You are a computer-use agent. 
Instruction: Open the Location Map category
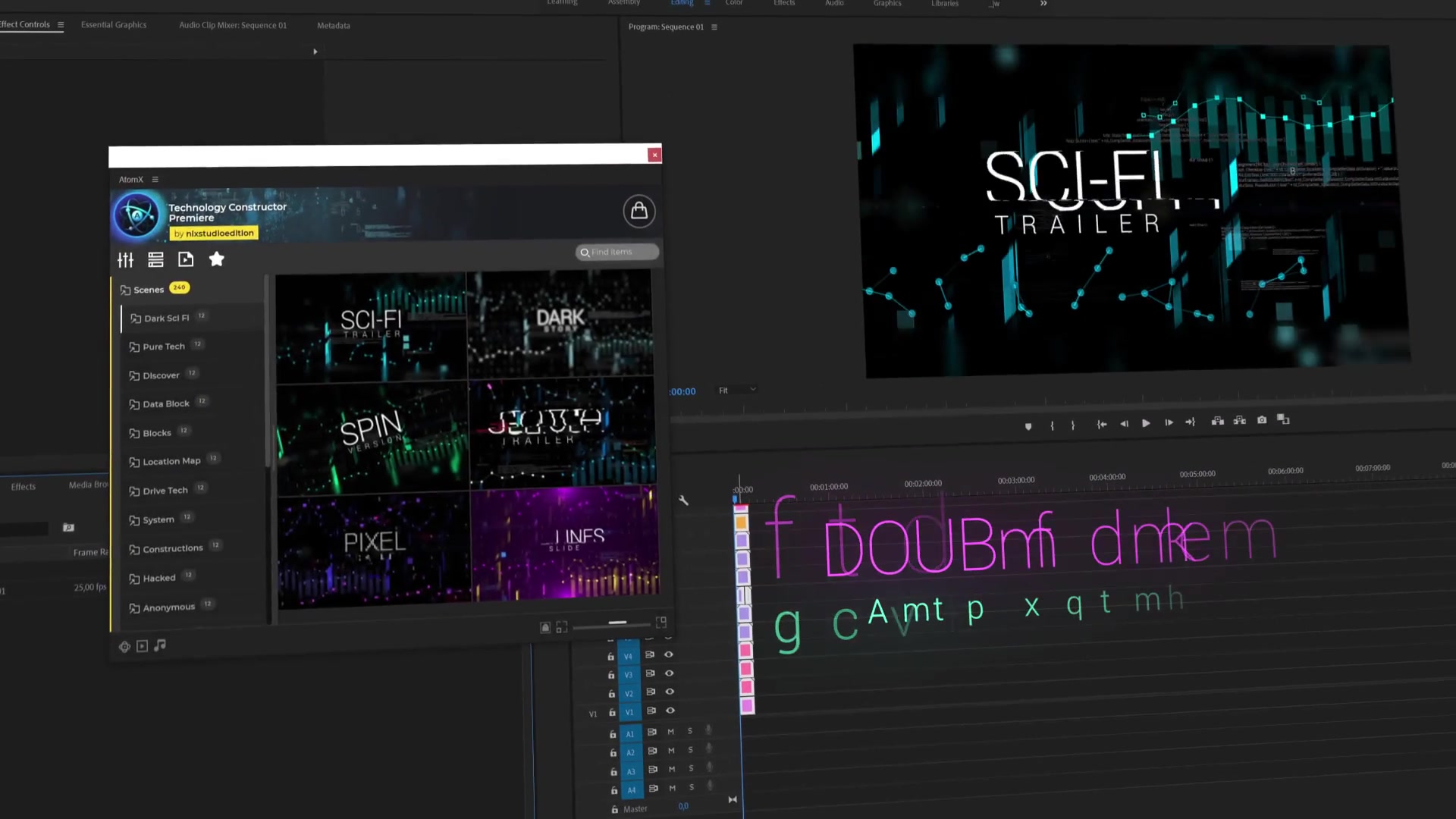[173, 460]
